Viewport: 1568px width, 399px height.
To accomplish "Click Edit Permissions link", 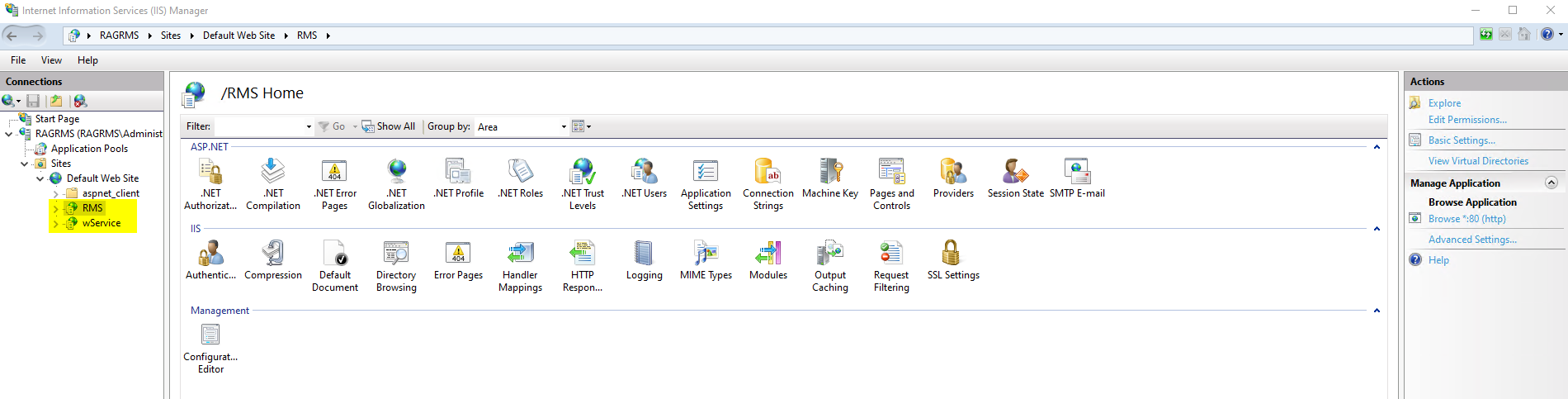I will [x=1467, y=120].
